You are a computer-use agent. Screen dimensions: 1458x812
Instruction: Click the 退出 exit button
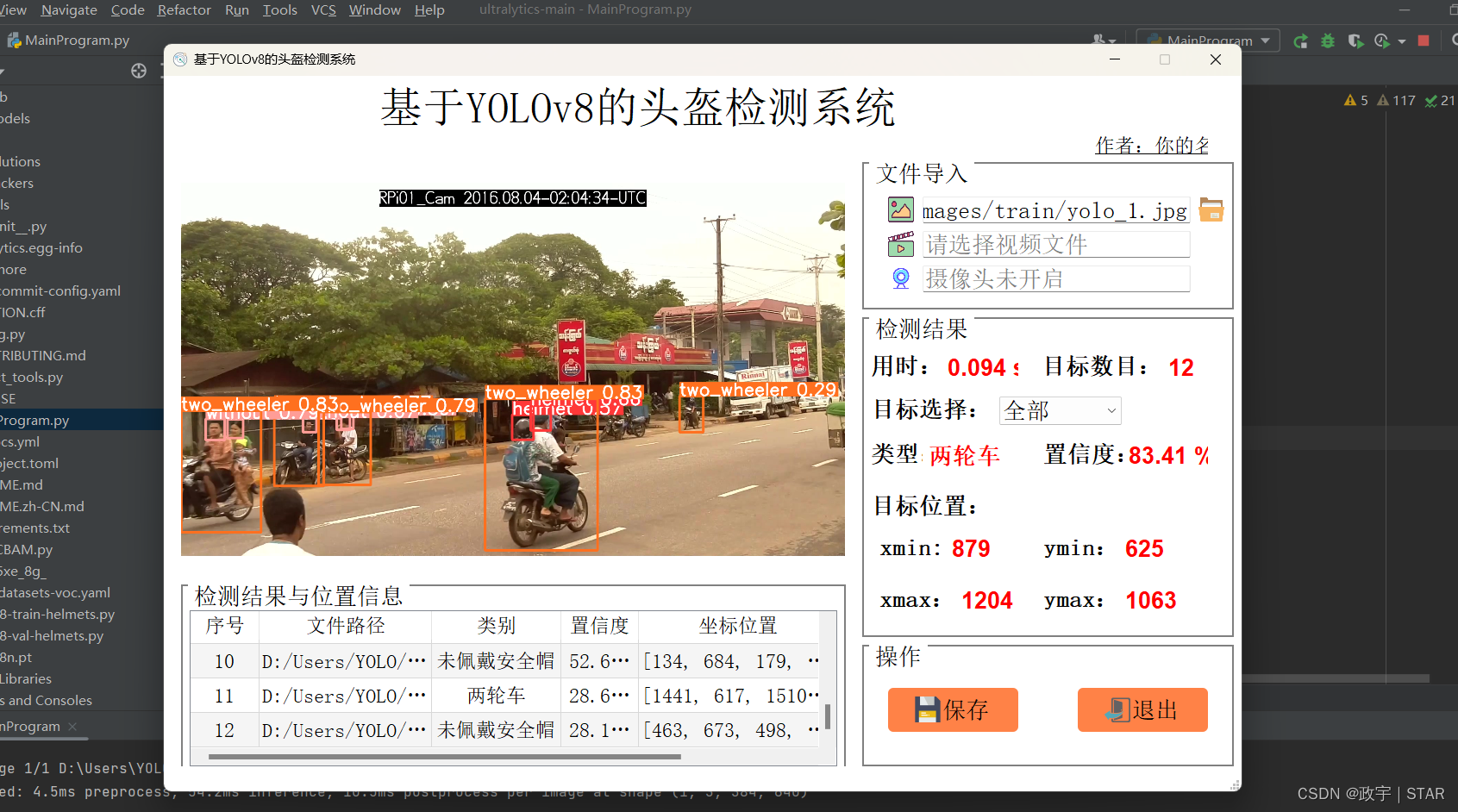pyautogui.click(x=1142, y=709)
